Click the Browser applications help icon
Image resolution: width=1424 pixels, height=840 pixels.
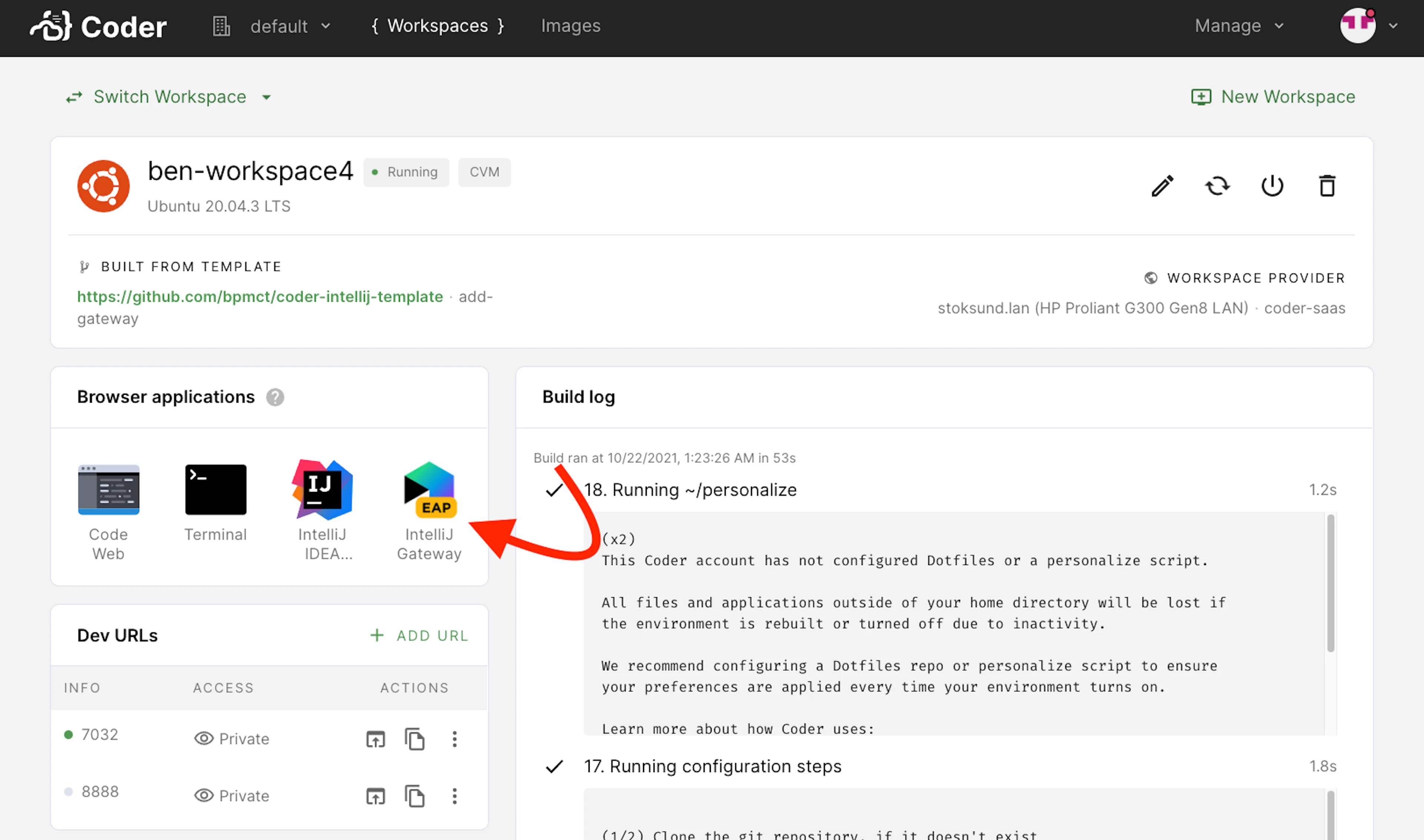pyautogui.click(x=275, y=397)
